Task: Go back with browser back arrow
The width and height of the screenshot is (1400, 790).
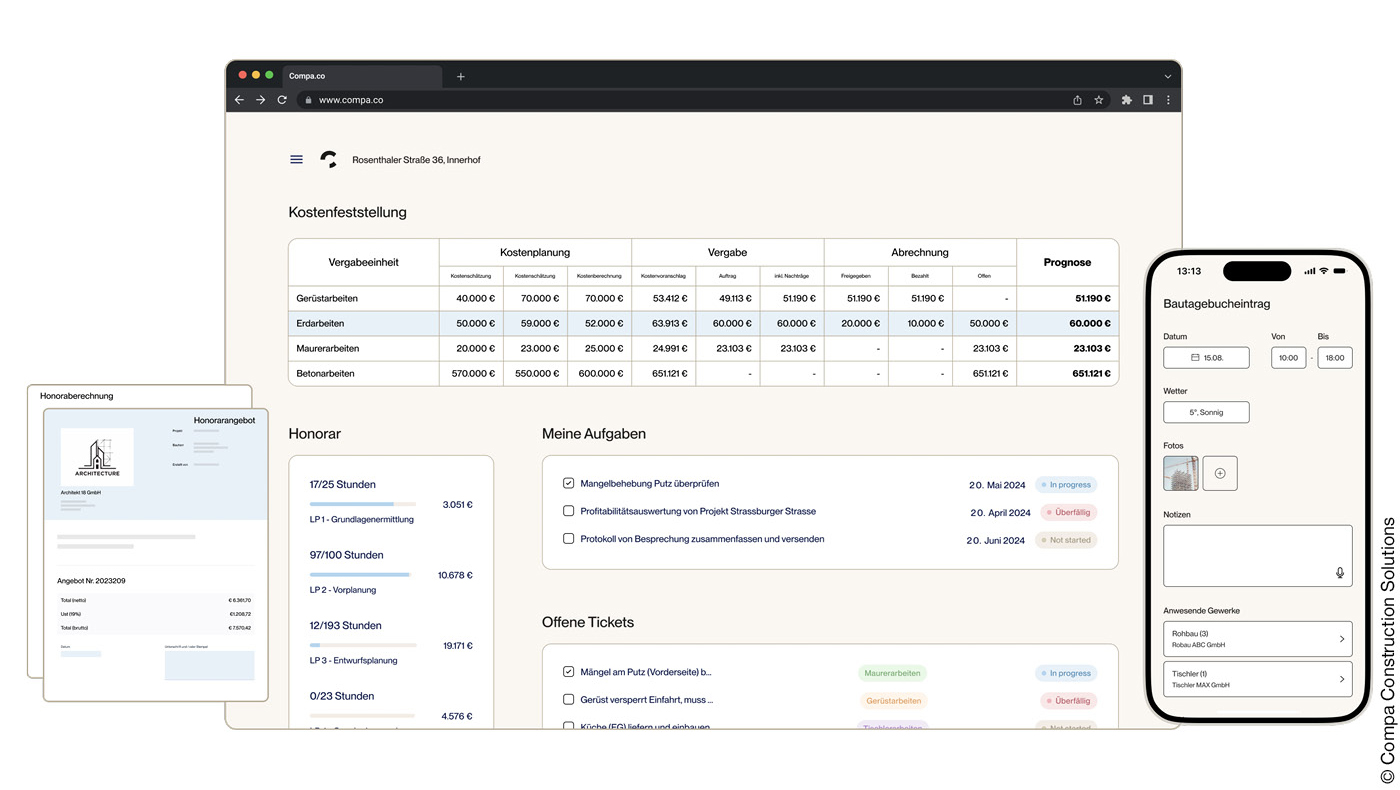Action: pyautogui.click(x=239, y=100)
